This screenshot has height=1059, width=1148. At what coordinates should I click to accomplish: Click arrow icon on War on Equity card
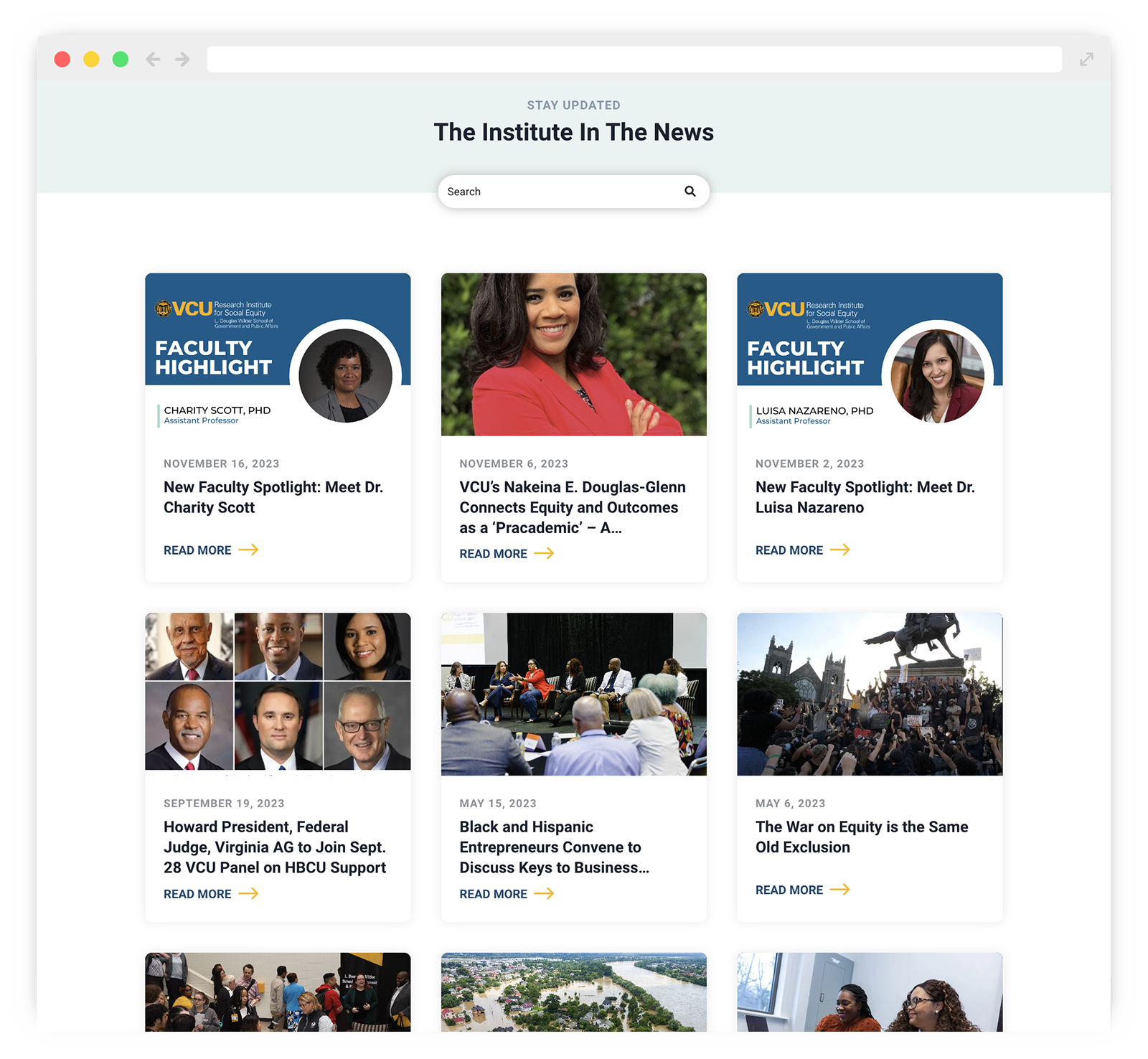(x=840, y=890)
